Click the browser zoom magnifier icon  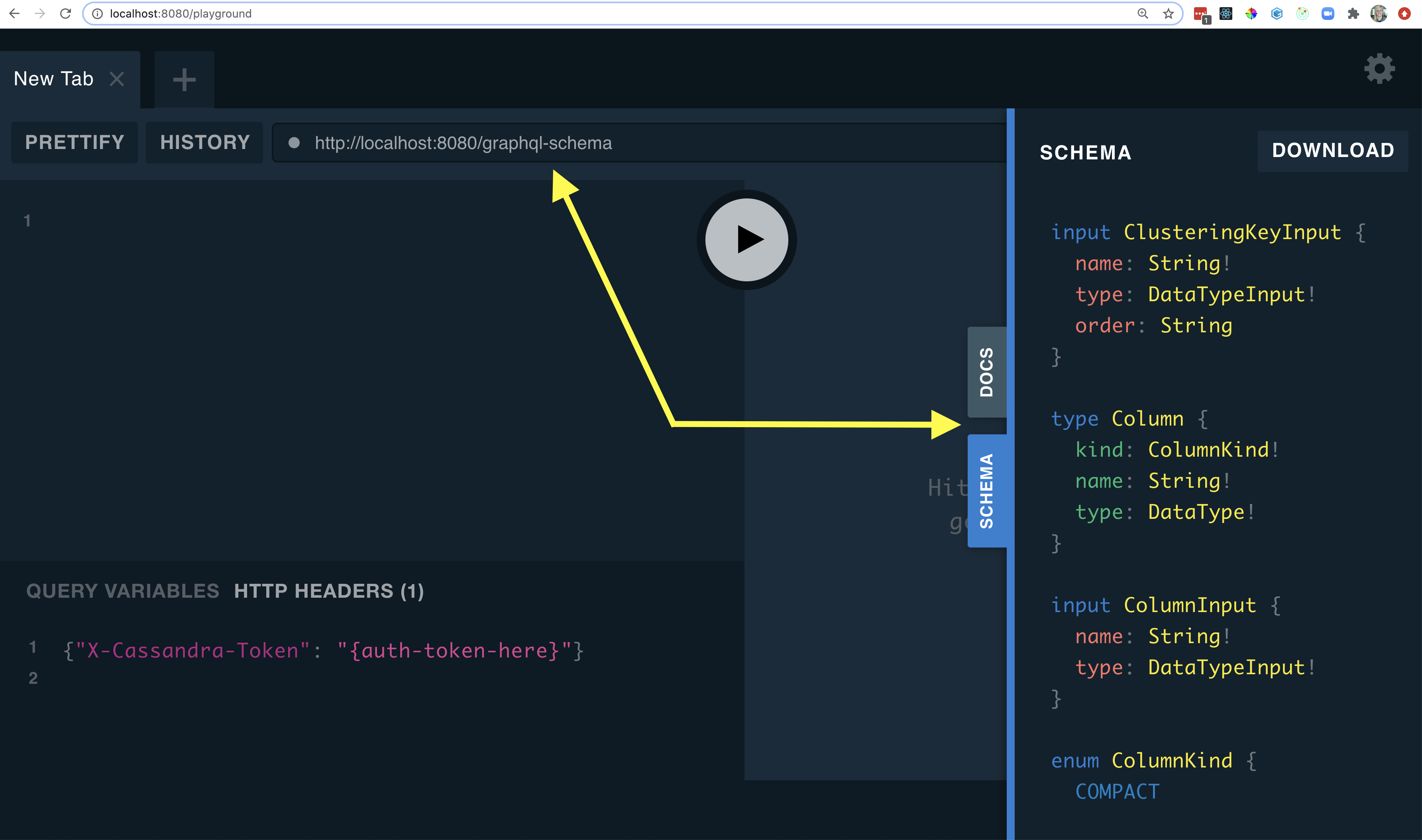pos(1143,14)
